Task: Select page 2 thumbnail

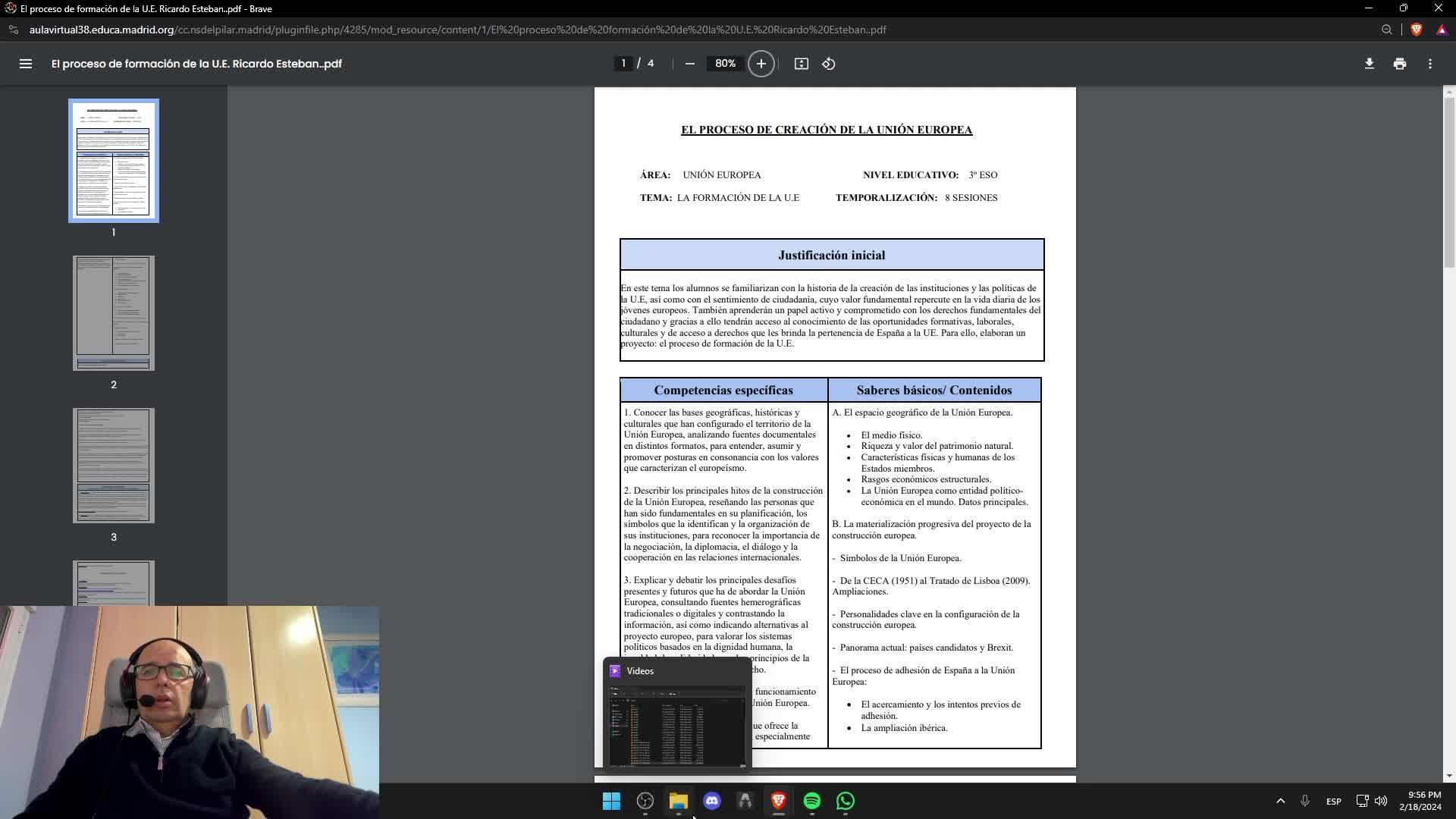Action: [x=114, y=313]
